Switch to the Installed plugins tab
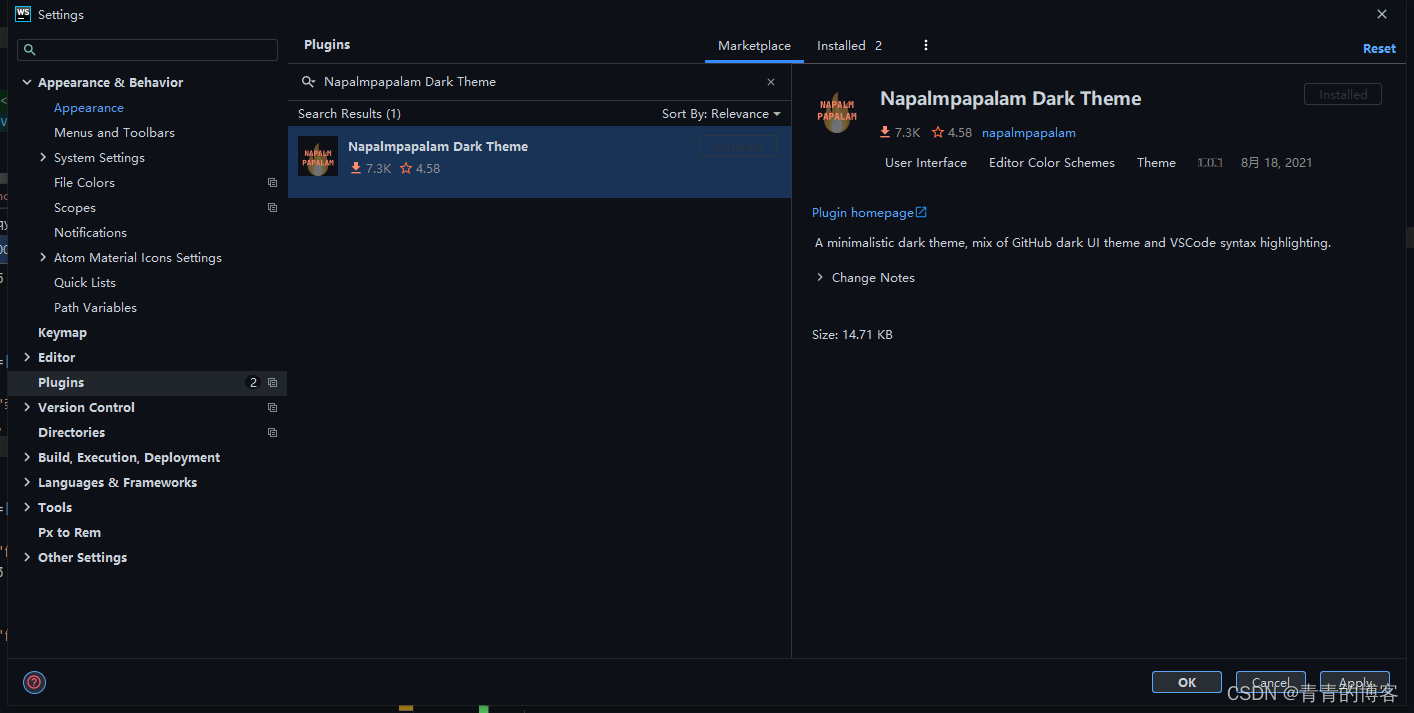The height and width of the screenshot is (713, 1414). [849, 46]
